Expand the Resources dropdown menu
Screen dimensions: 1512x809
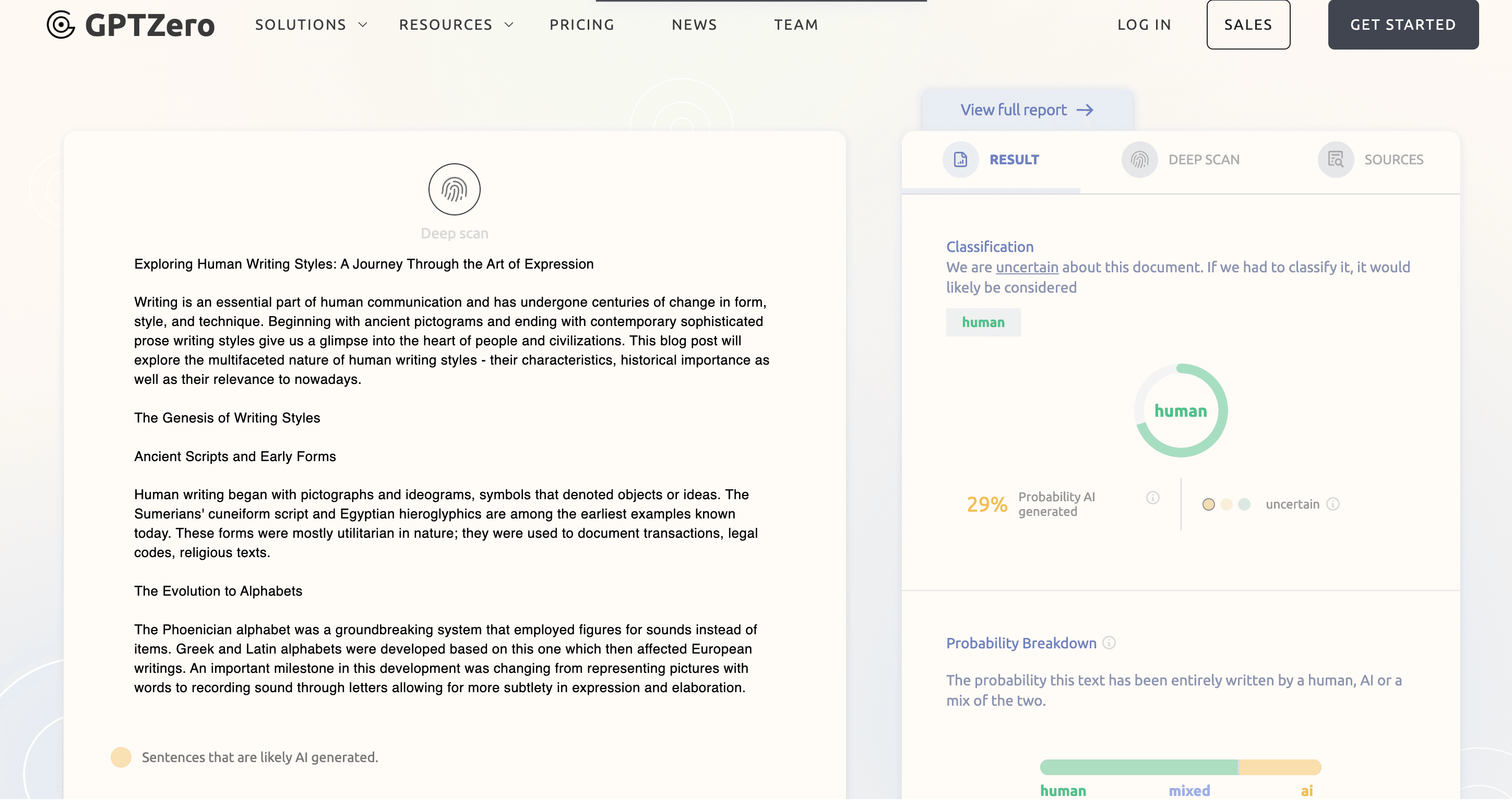tap(456, 25)
